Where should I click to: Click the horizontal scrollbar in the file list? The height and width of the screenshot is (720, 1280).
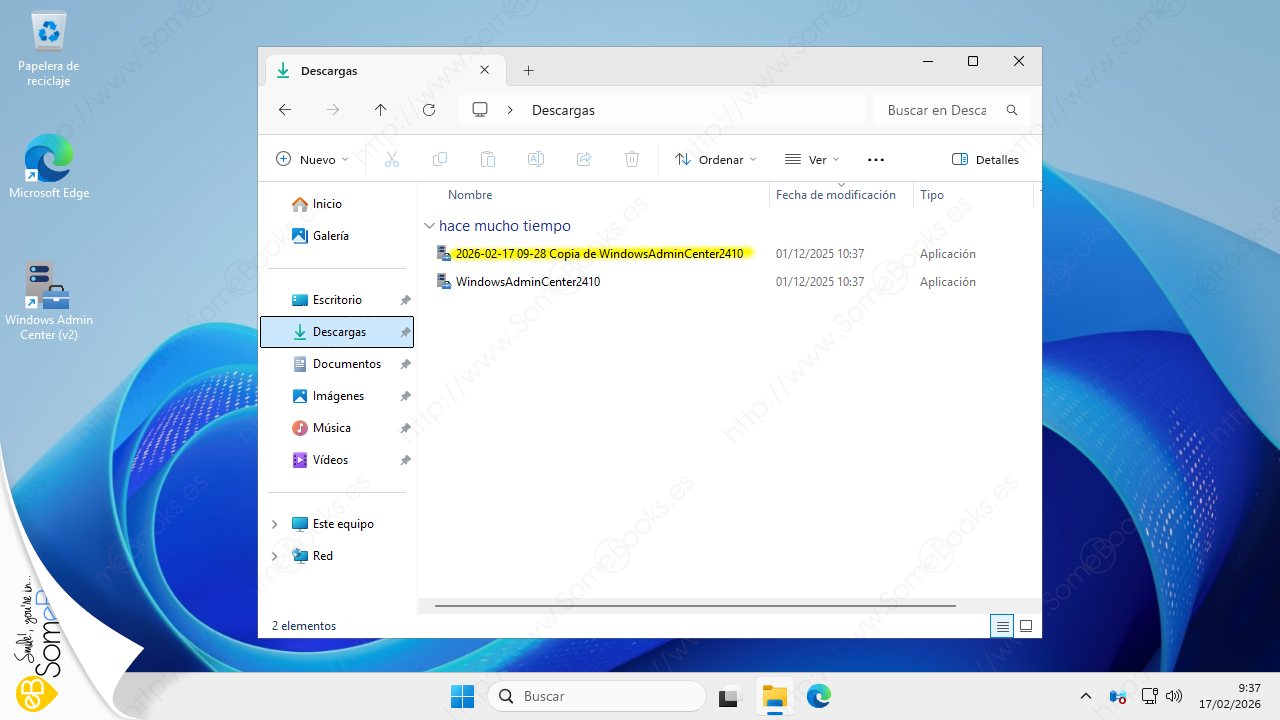pyautogui.click(x=695, y=606)
